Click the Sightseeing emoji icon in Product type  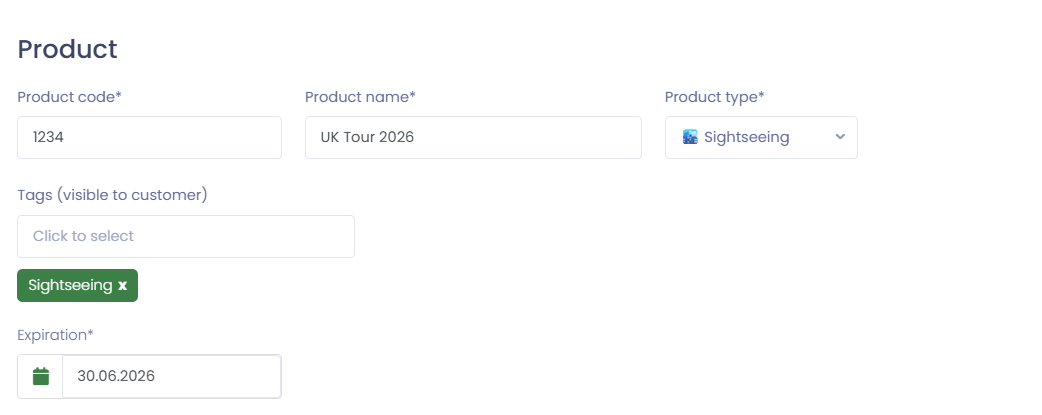pyautogui.click(x=690, y=137)
